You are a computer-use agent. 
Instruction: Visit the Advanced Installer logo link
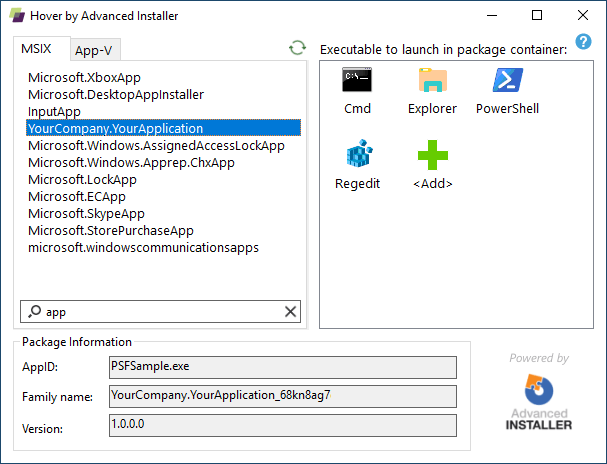(x=539, y=402)
